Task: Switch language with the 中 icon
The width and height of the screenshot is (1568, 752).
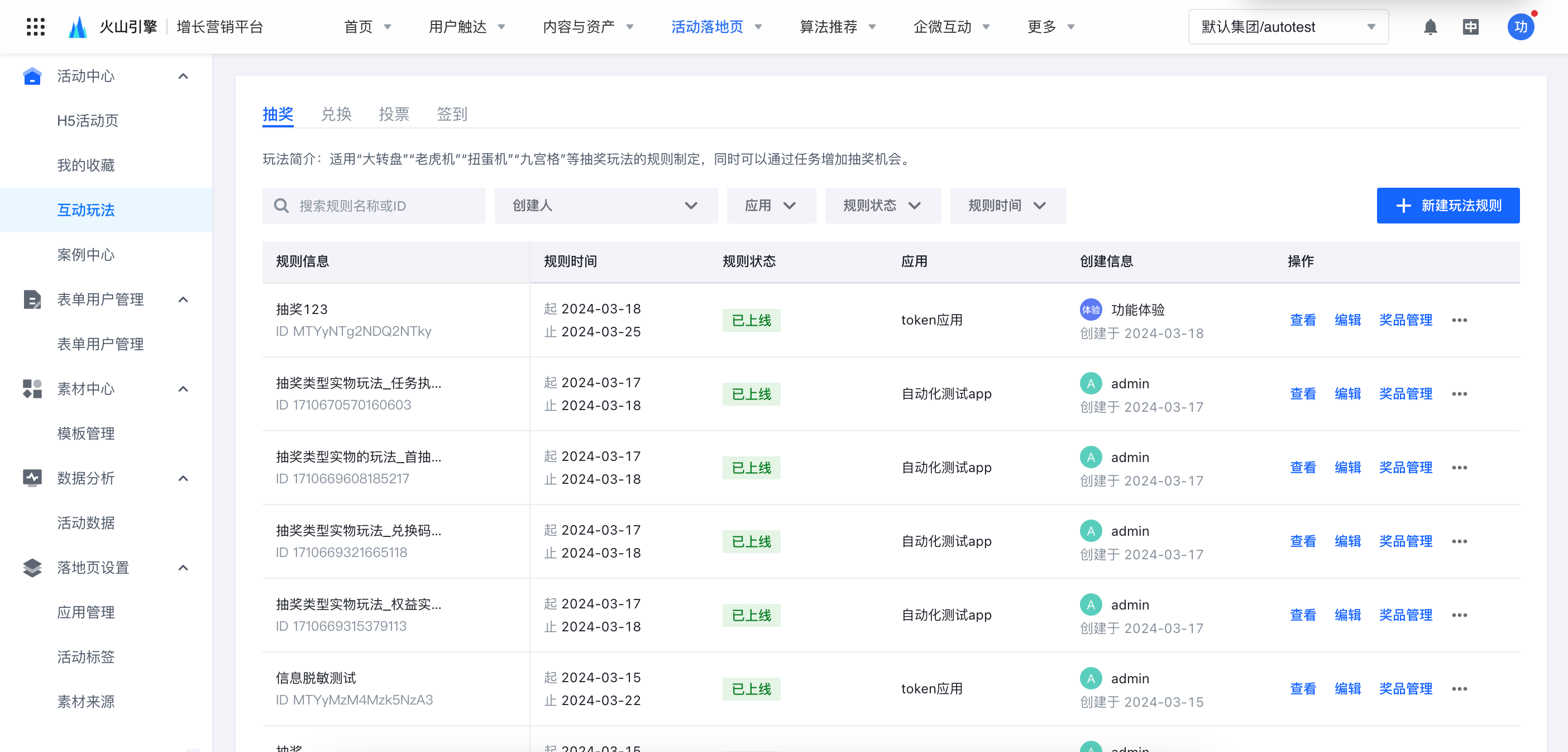Action: pyautogui.click(x=1470, y=27)
